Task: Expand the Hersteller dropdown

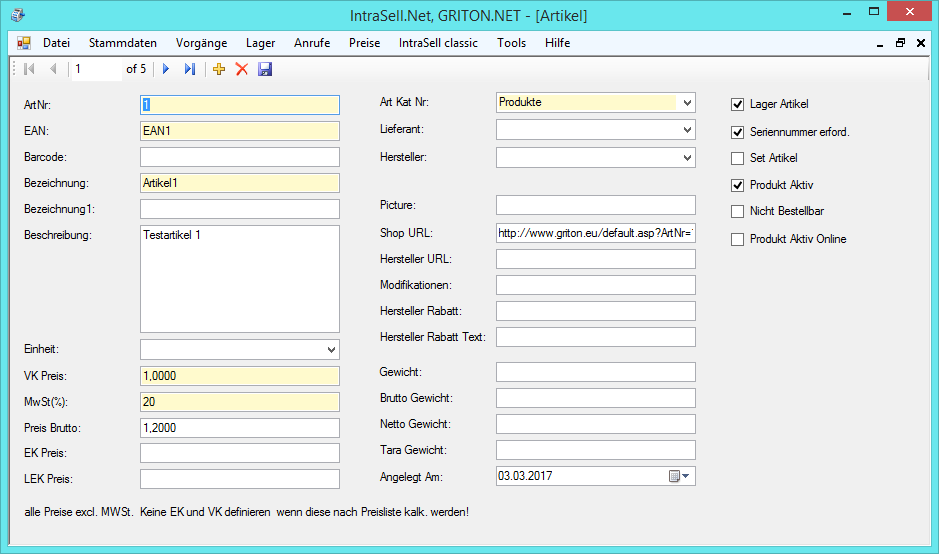Action: (x=687, y=158)
